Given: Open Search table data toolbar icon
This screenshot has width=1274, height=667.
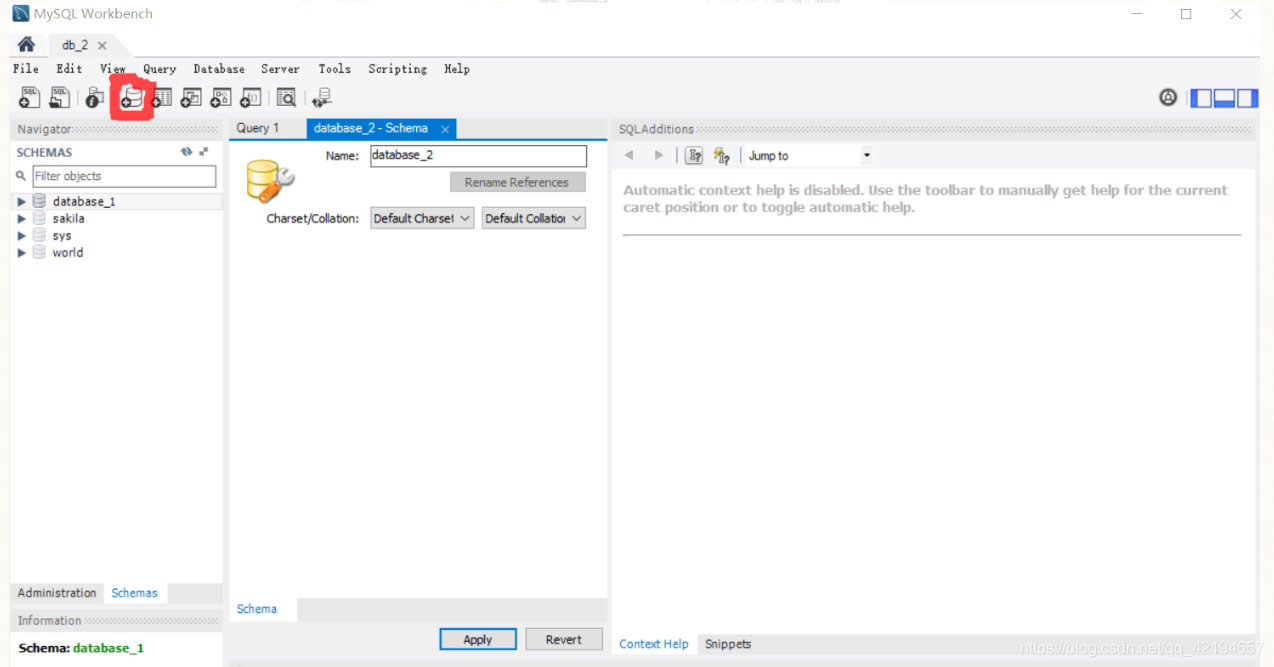Looking at the screenshot, I should coord(286,97).
